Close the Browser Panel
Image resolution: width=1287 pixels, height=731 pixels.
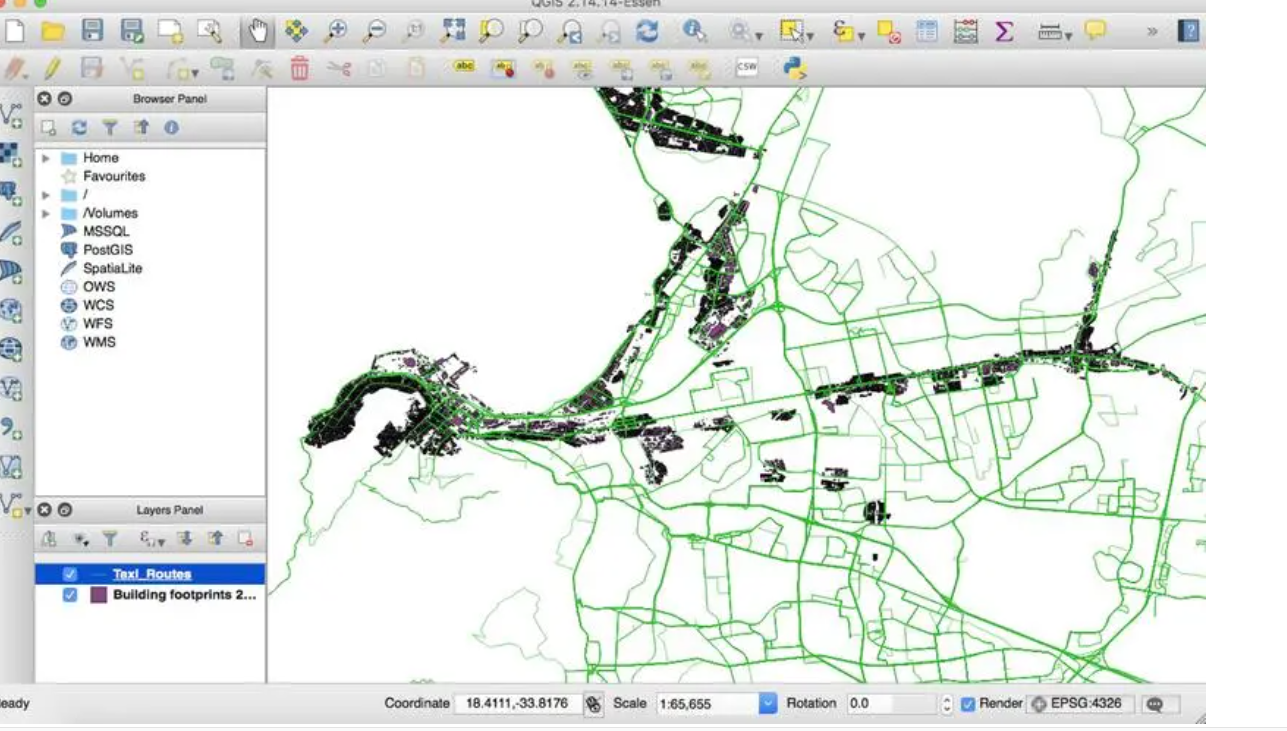tap(45, 99)
